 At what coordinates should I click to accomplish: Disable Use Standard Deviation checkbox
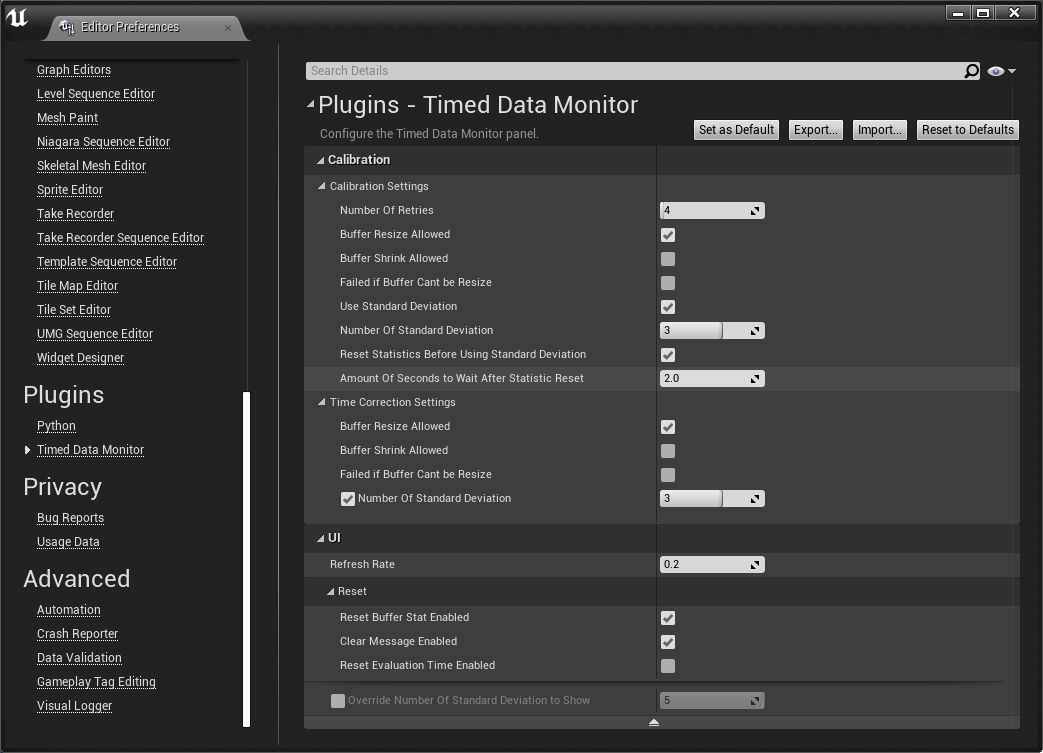(668, 307)
